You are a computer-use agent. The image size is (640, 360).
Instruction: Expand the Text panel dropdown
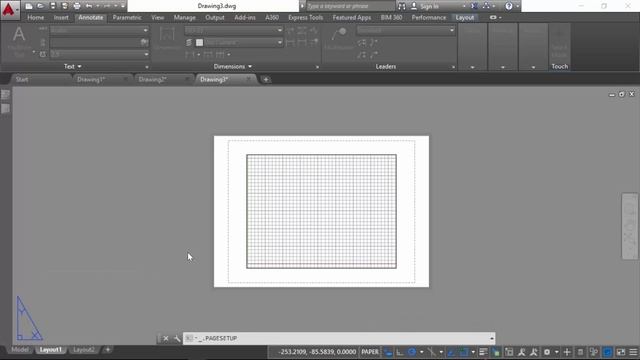[x=73, y=67]
